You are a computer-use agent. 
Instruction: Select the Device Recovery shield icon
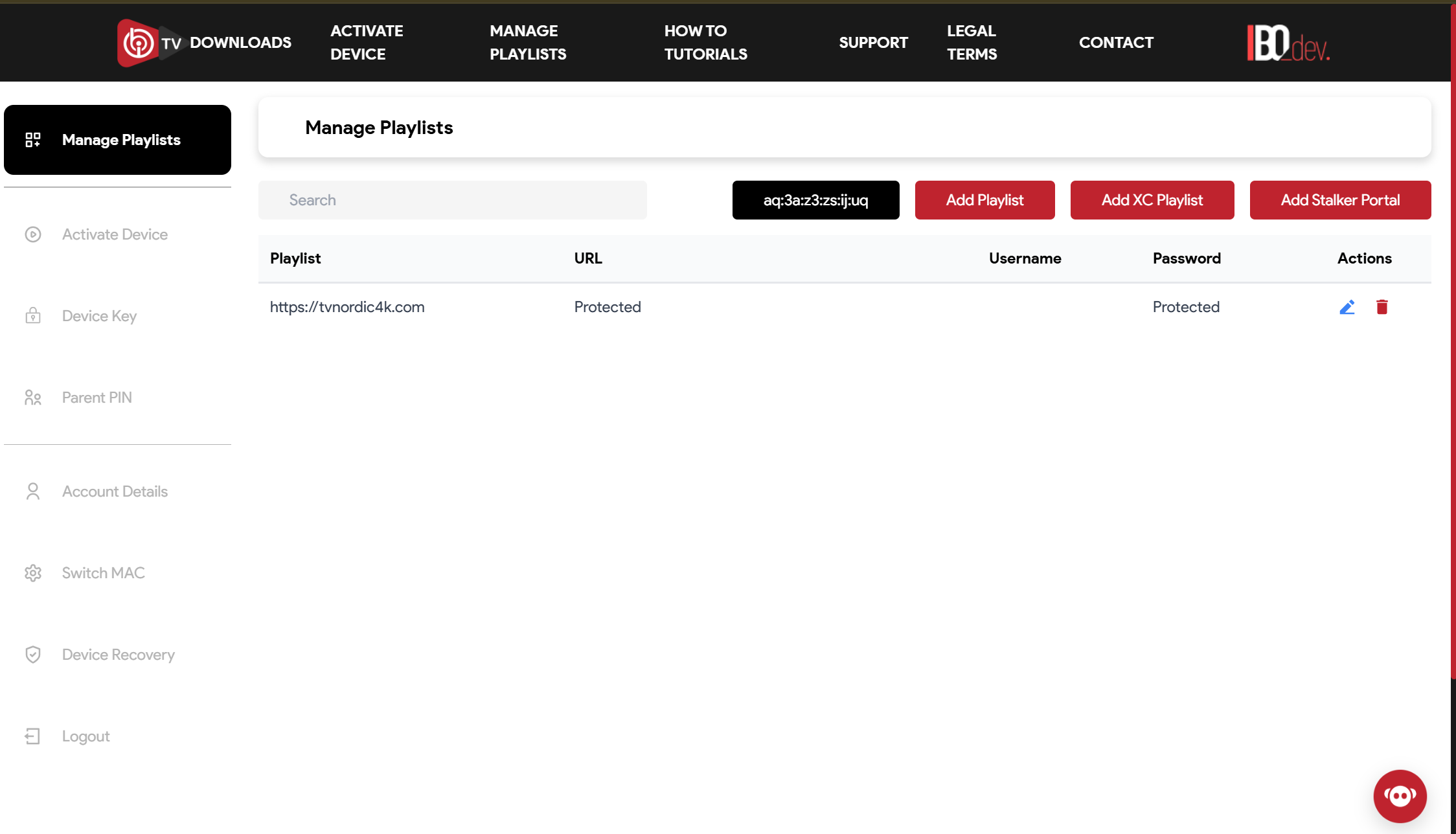tap(33, 655)
